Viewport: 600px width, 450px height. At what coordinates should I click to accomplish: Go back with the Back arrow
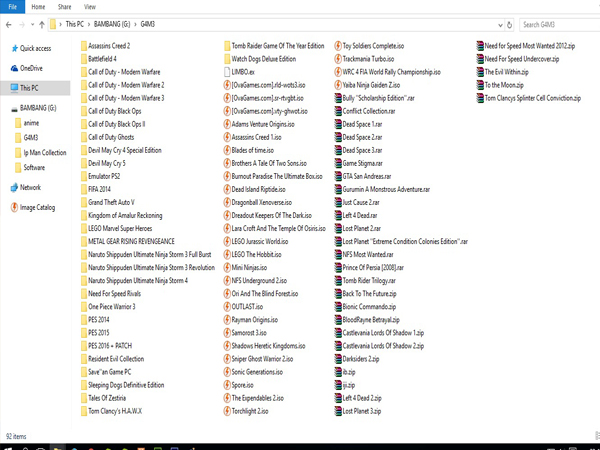[x=9, y=25]
